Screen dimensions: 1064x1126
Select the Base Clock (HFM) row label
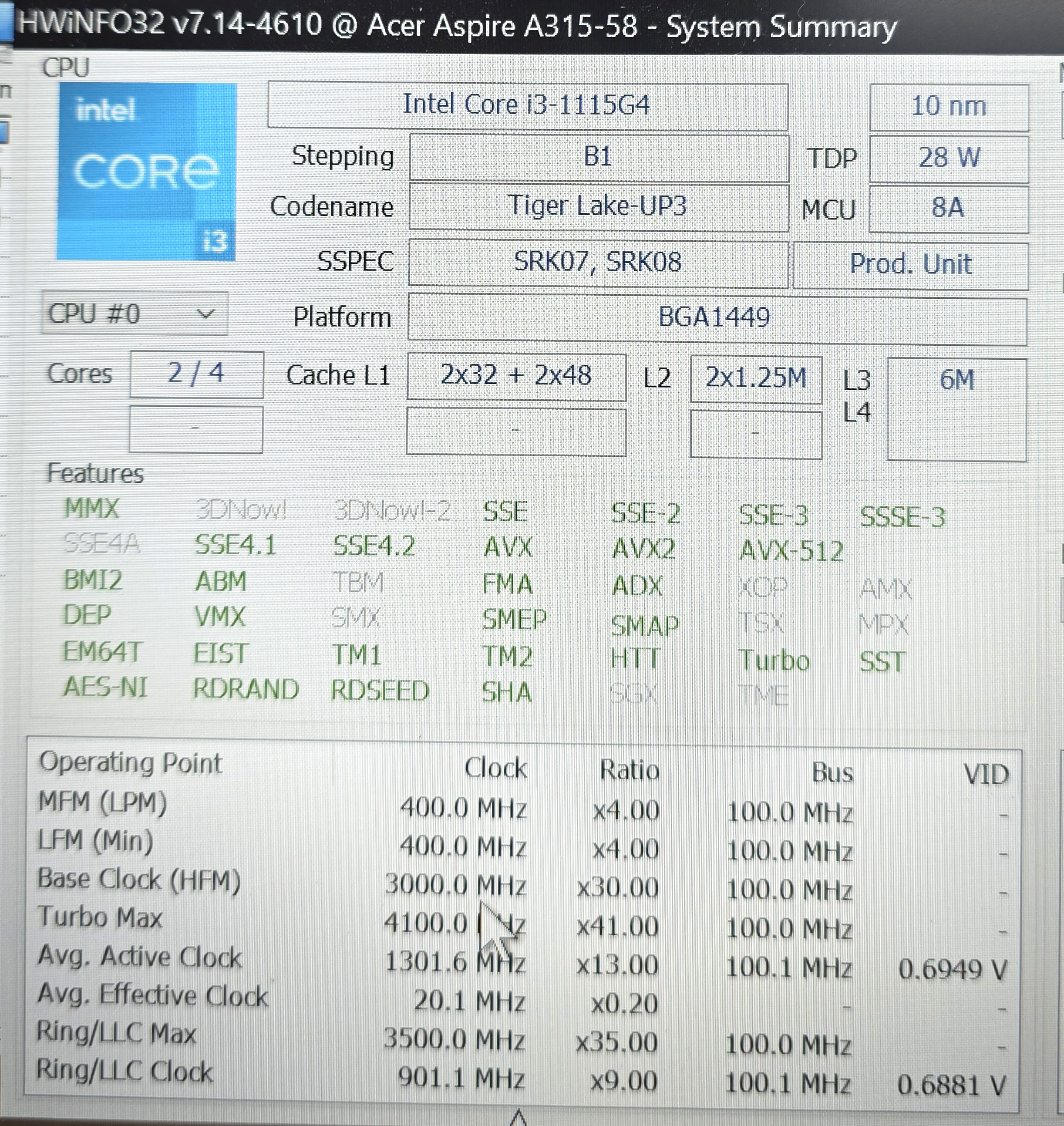point(139,880)
